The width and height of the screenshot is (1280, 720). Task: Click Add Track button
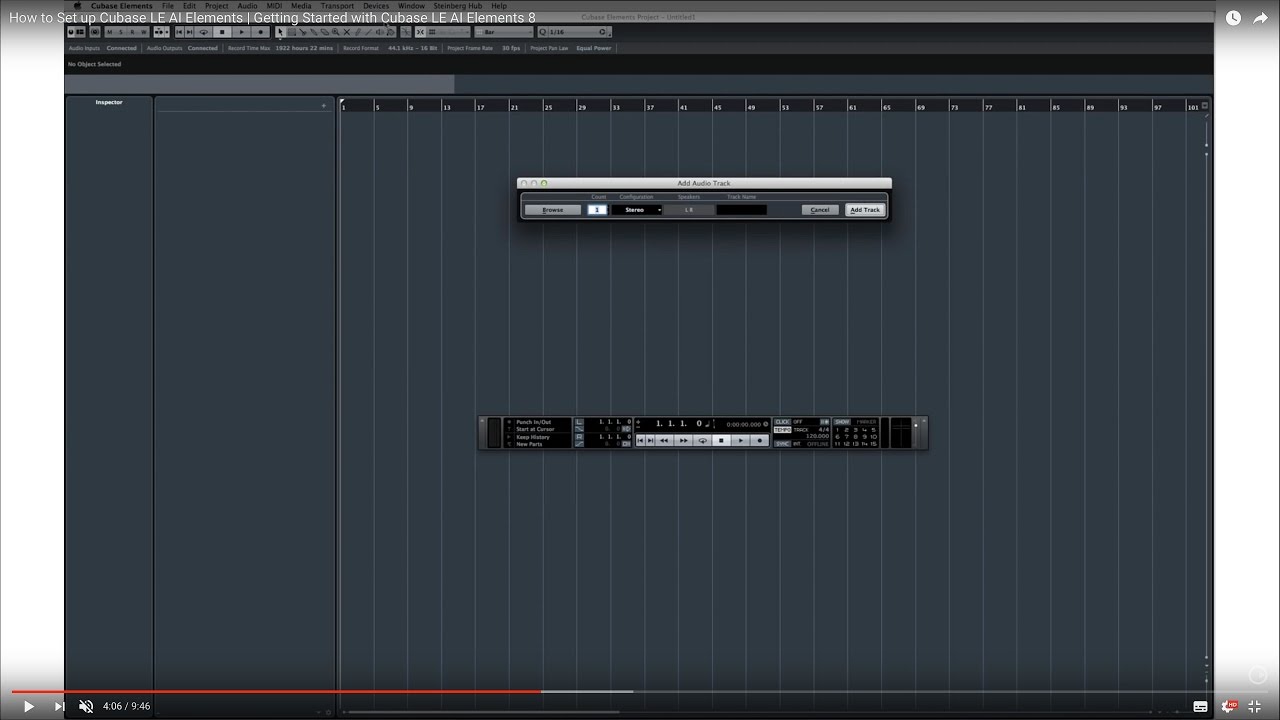(865, 210)
